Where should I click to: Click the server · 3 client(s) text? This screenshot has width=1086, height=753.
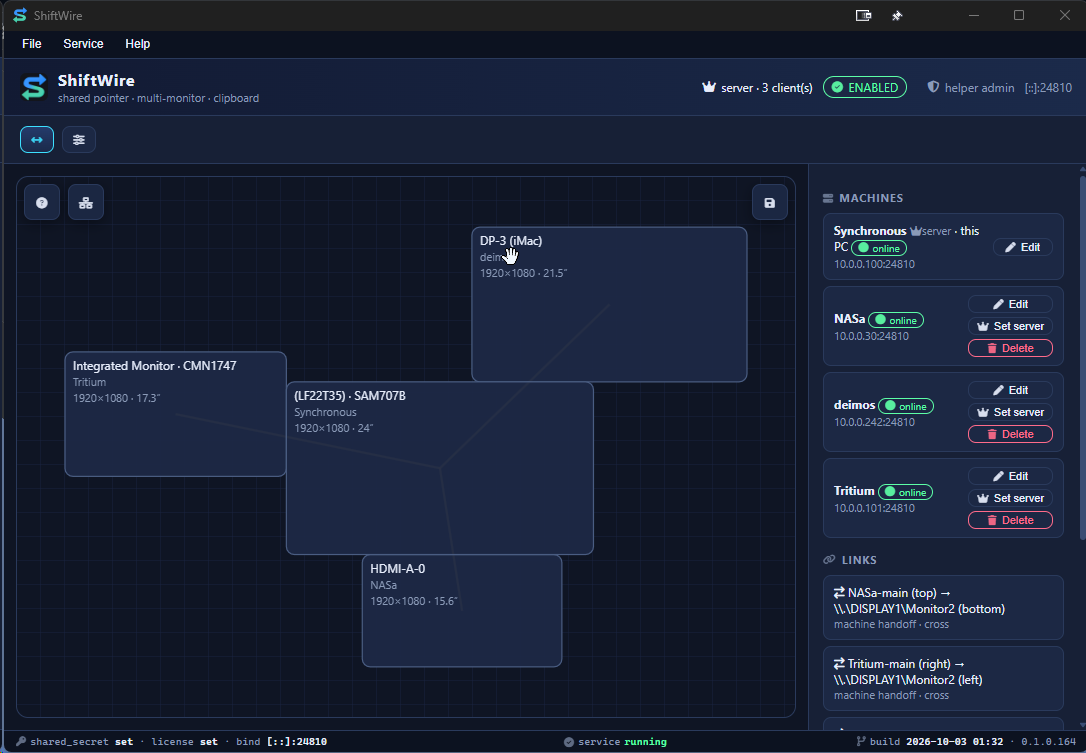767,88
